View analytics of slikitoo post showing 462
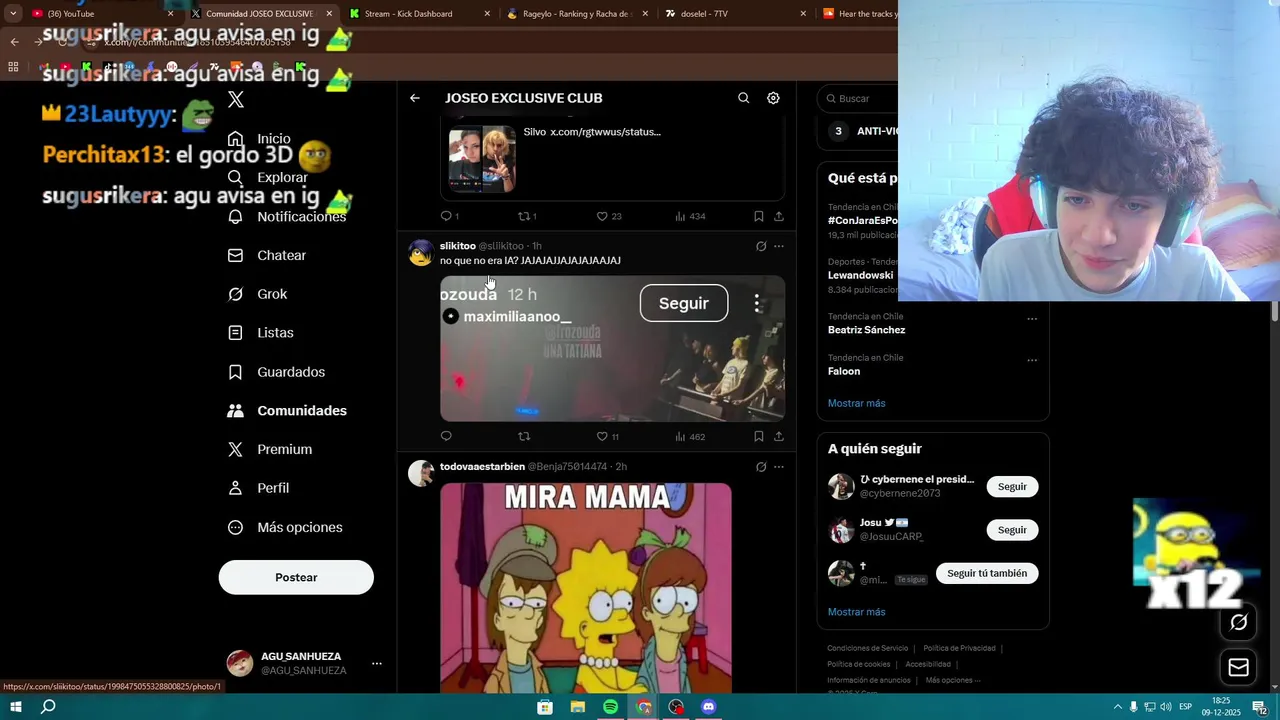The image size is (1280, 720). [x=690, y=436]
